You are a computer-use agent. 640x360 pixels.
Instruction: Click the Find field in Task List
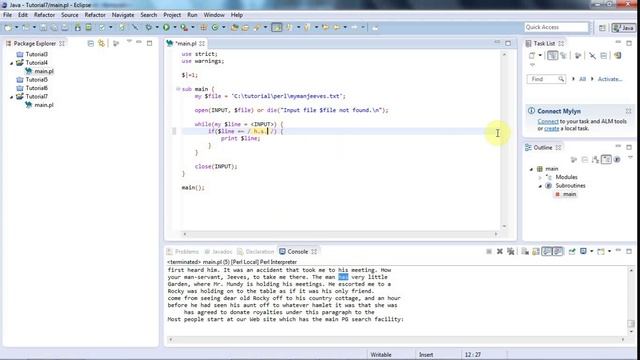pos(546,79)
